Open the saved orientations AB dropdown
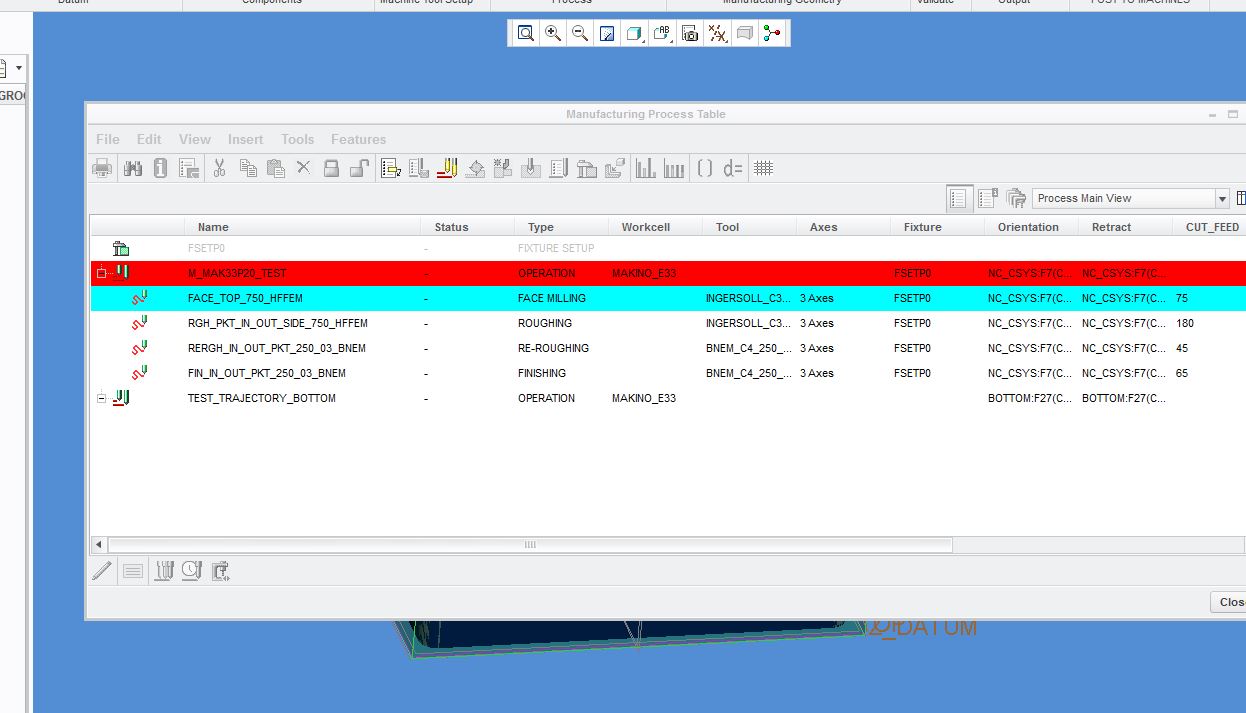The image size is (1246, 713). [x=662, y=34]
